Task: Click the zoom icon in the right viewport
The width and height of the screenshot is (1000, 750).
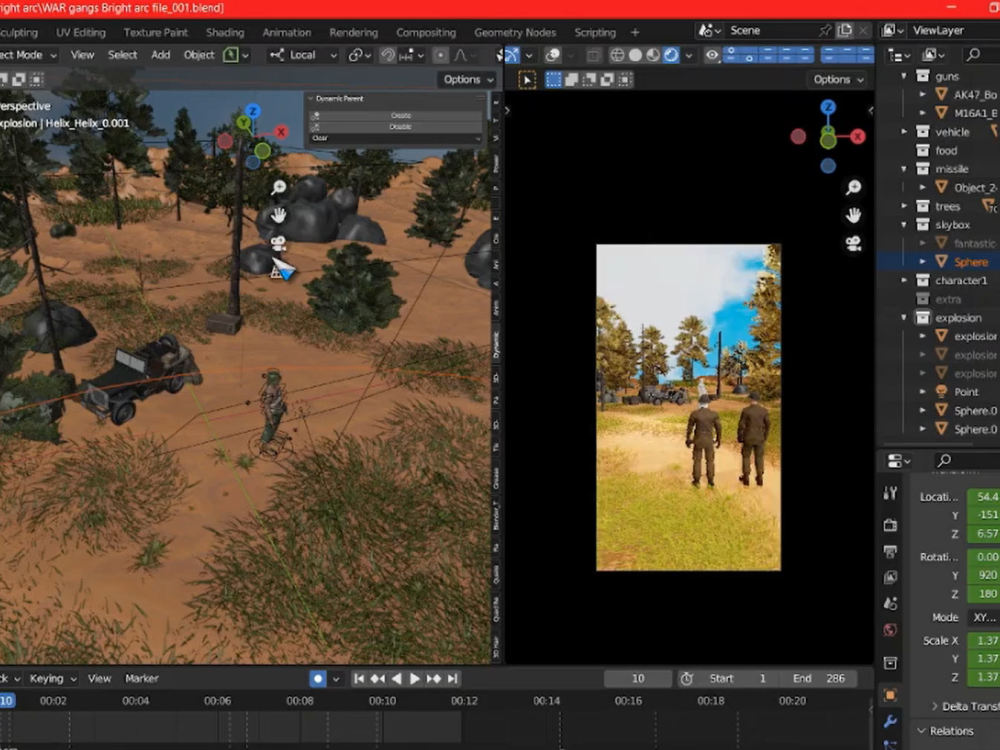Action: (x=854, y=187)
